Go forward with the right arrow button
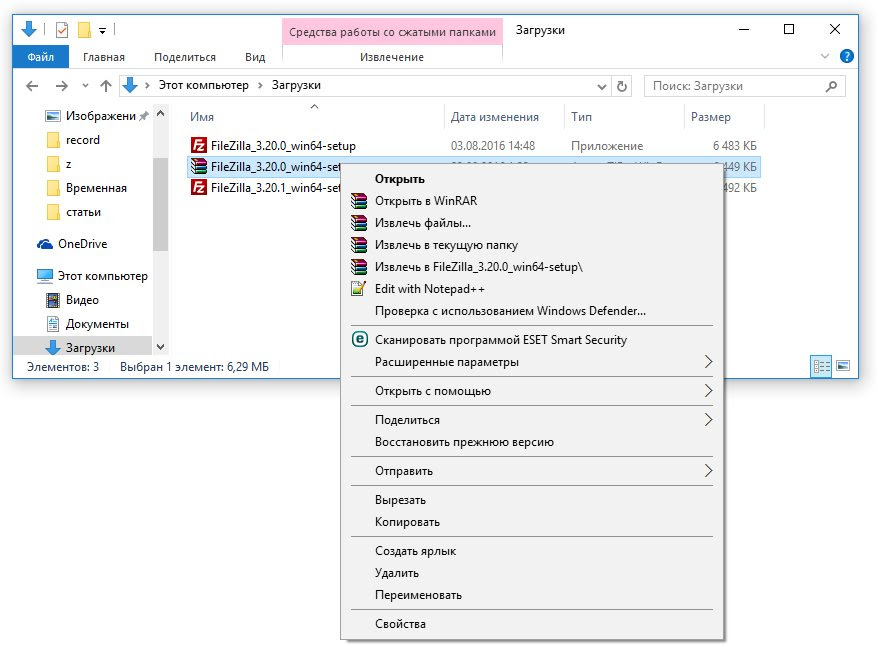The height and width of the screenshot is (647, 877). point(62,86)
